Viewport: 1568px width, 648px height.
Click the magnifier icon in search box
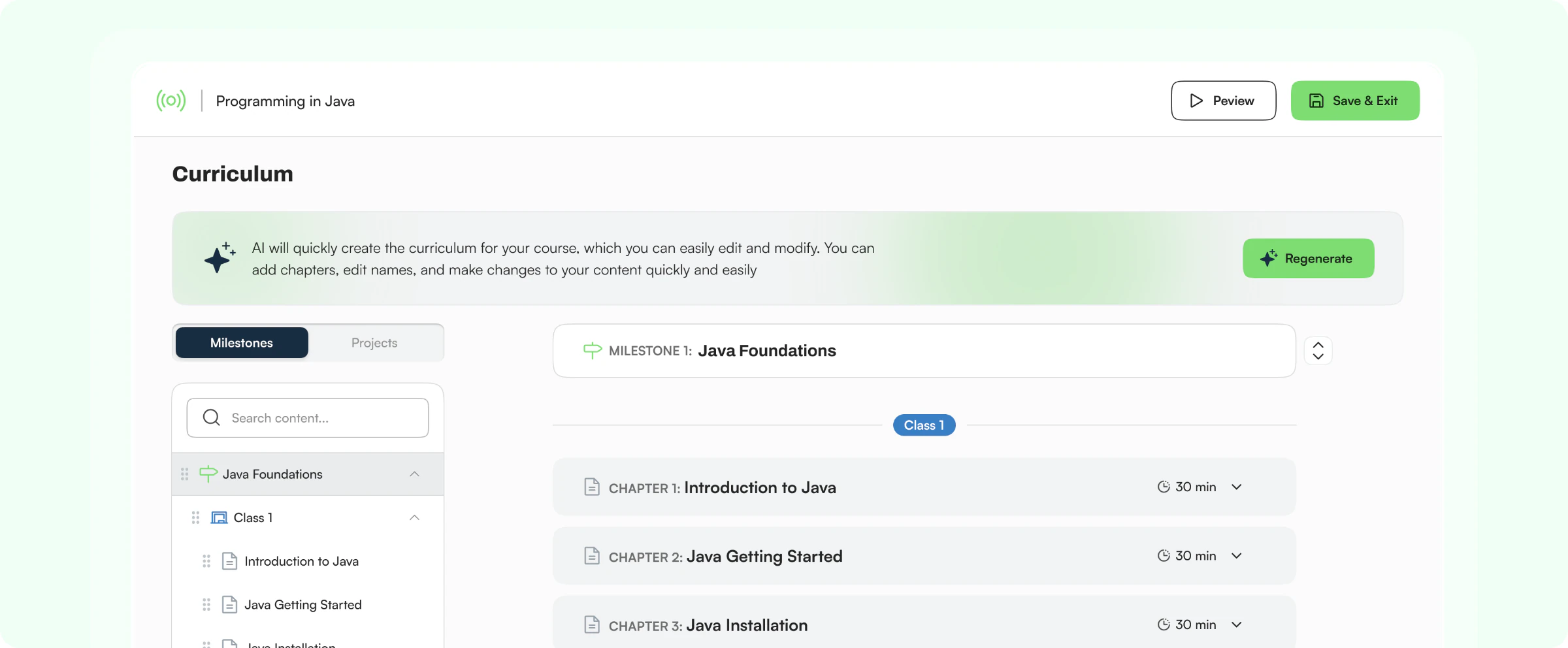pos(211,417)
